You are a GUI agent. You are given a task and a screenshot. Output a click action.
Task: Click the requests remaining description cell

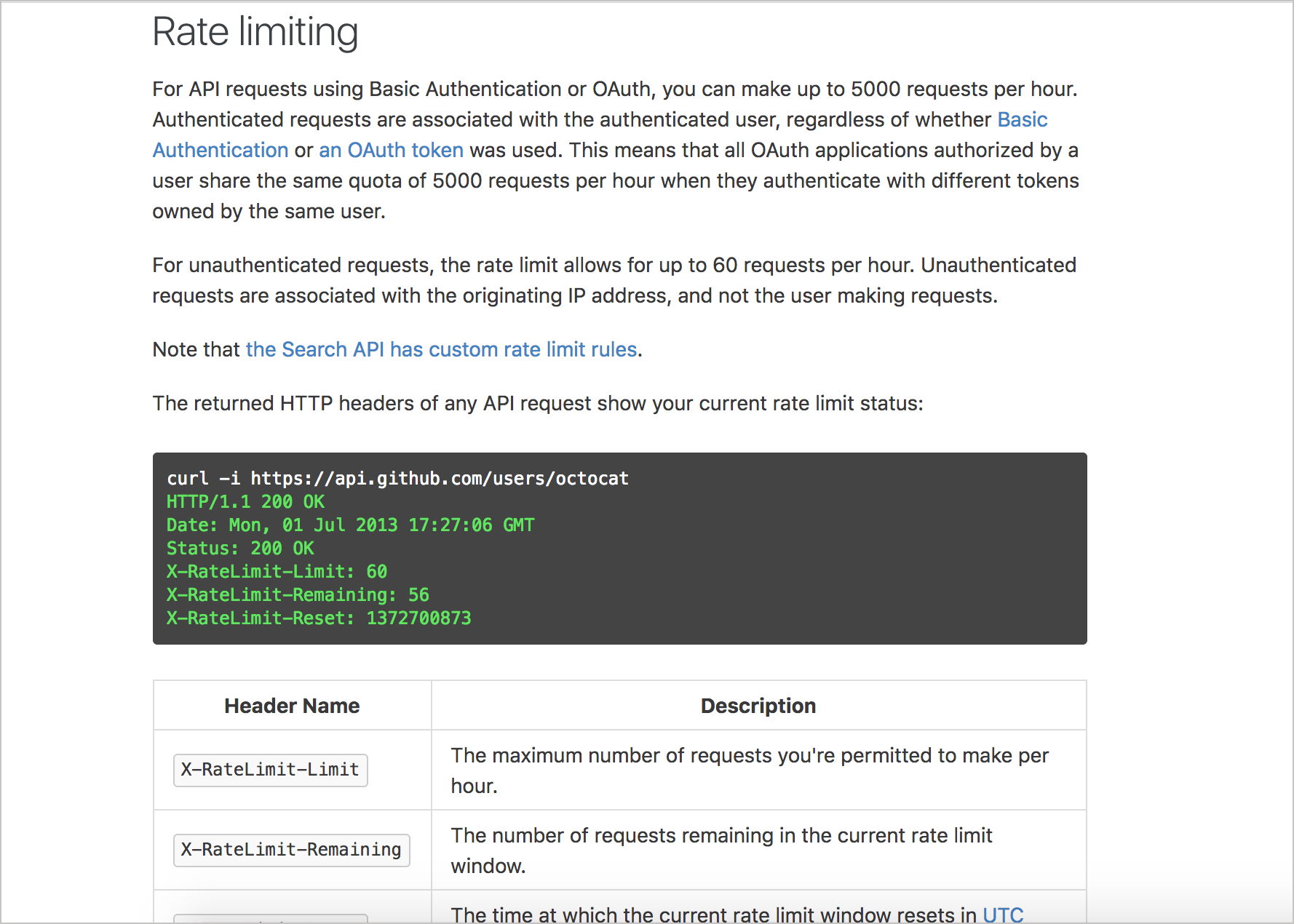(x=721, y=850)
